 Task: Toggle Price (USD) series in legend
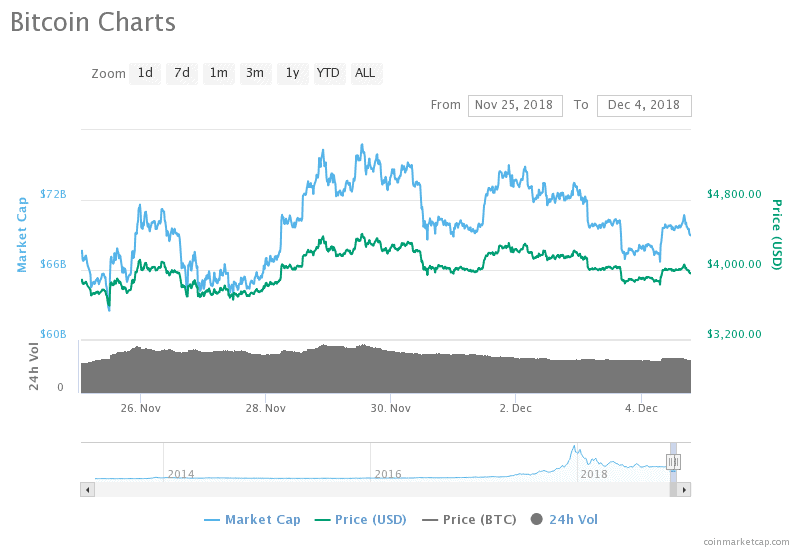(x=361, y=520)
